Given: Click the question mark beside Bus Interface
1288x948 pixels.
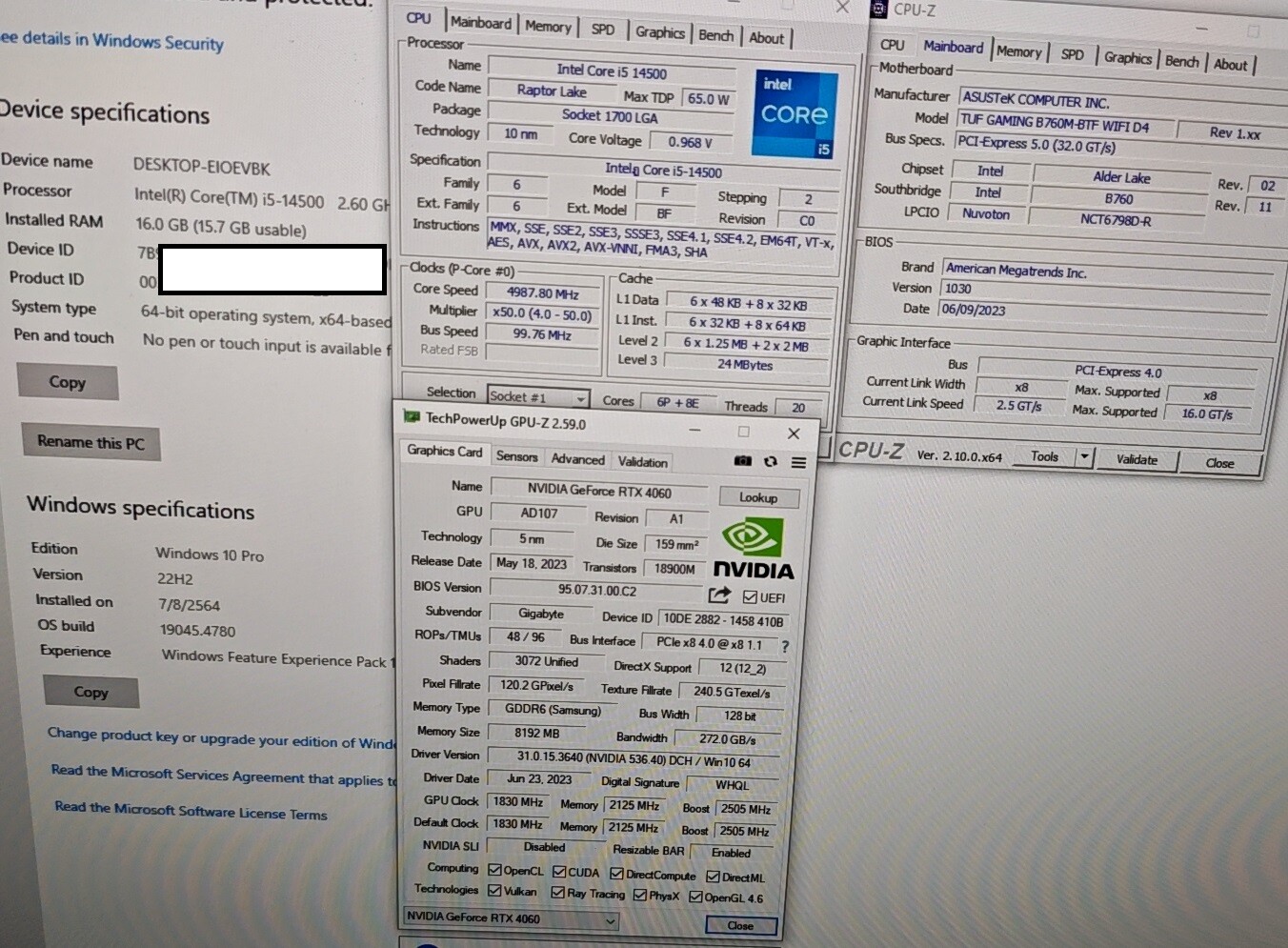Looking at the screenshot, I should (x=785, y=646).
